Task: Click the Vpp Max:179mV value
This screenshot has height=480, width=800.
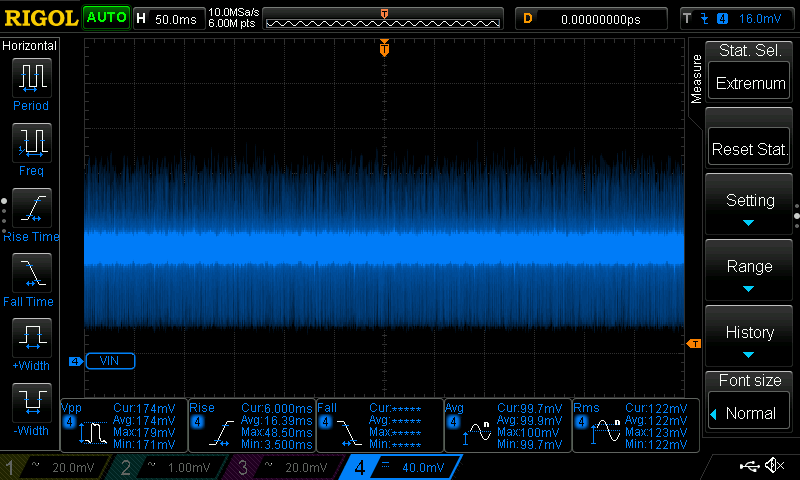Action: pos(144,433)
